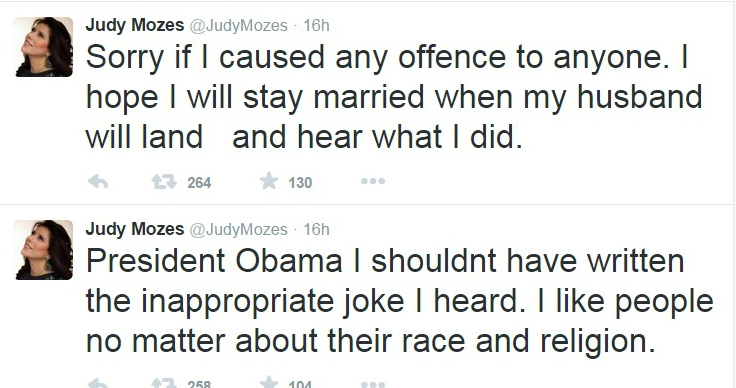Favorite the apology tweet with 130 stars
Viewport: 736px width, 388px height.
coord(269,181)
